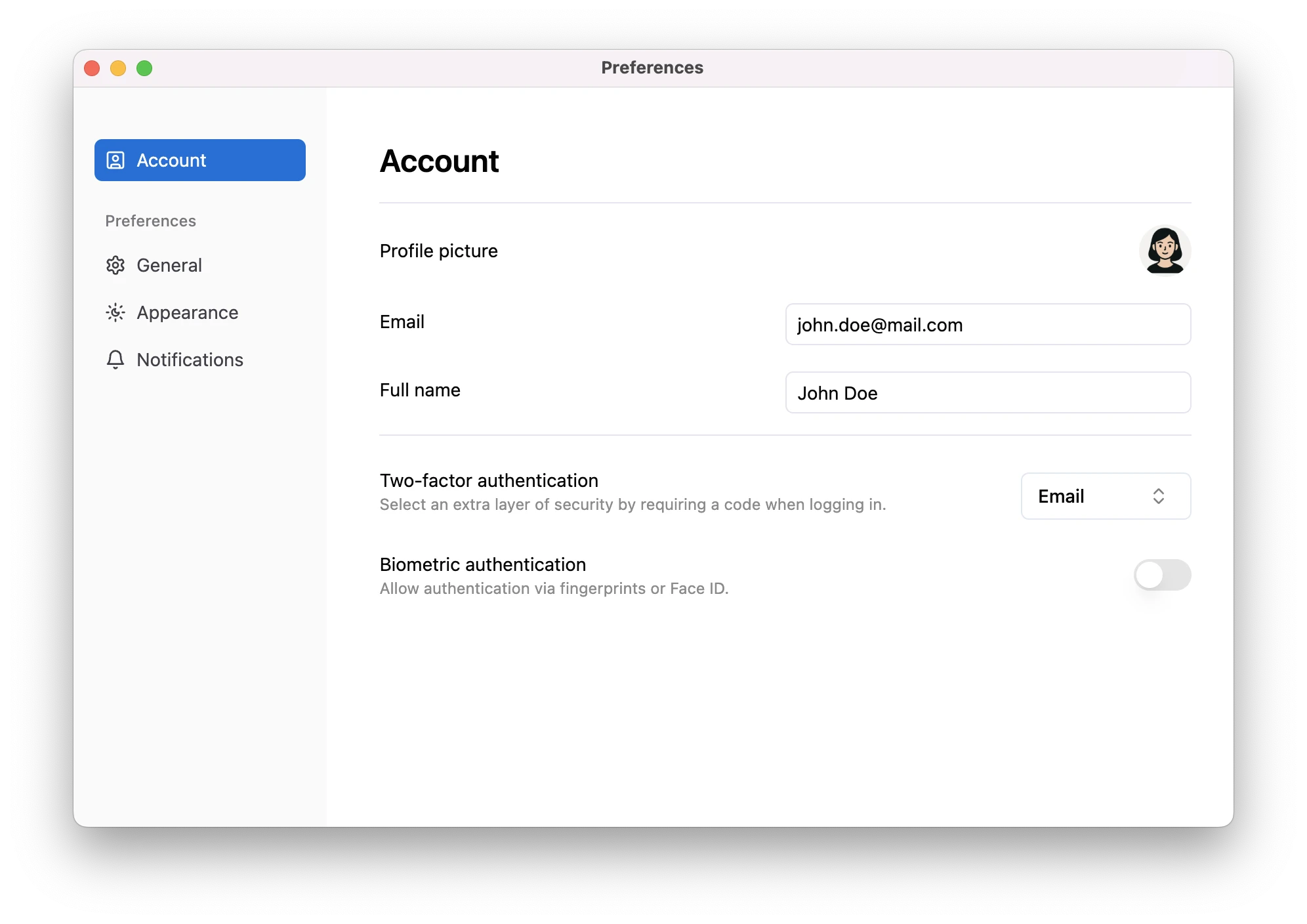Screen dimensions: 1307x924
Task: Minimize the window with the yellow button
Action: click(118, 68)
